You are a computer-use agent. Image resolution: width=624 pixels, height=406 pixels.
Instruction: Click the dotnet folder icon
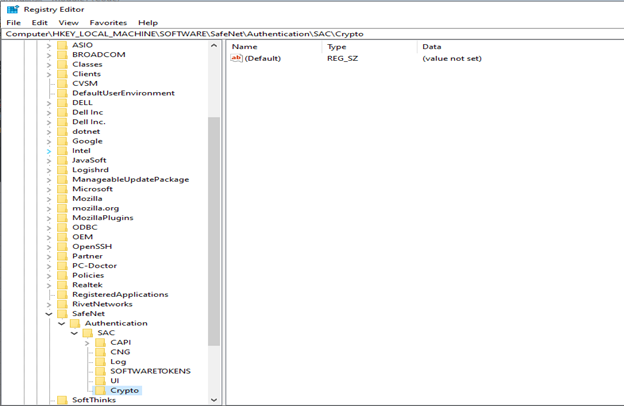click(x=62, y=131)
